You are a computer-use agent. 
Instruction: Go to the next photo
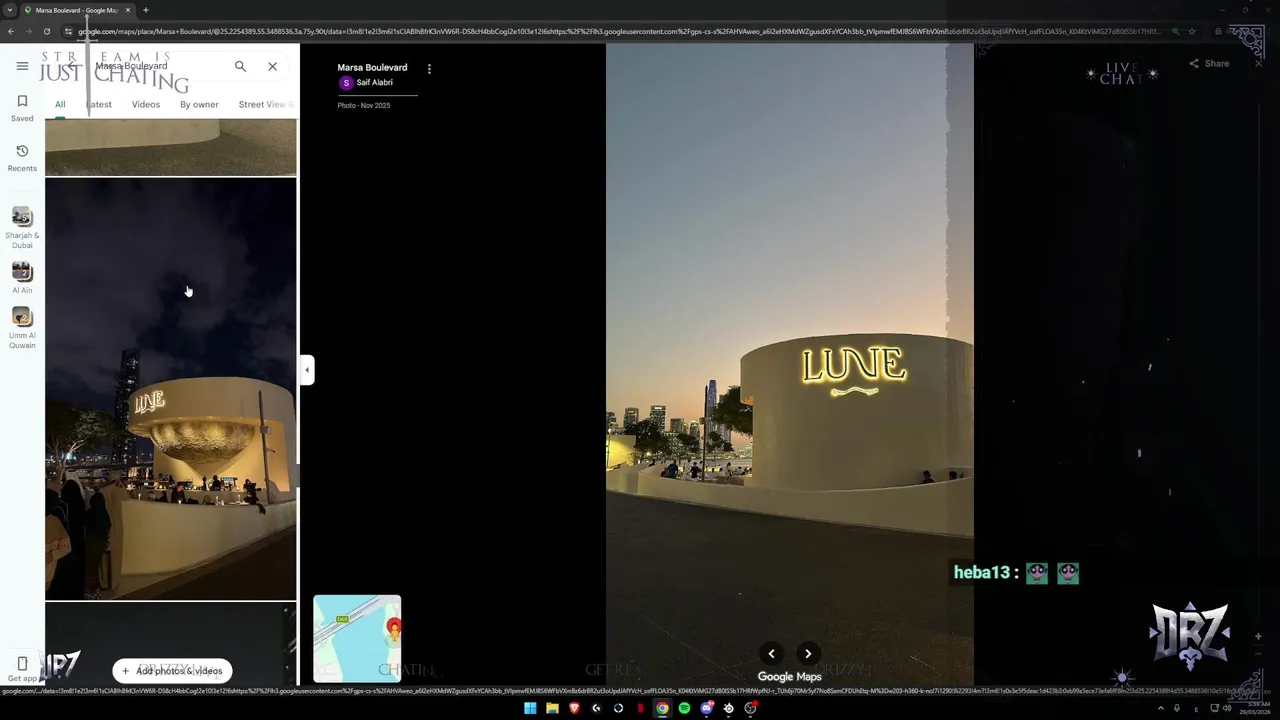coord(808,654)
